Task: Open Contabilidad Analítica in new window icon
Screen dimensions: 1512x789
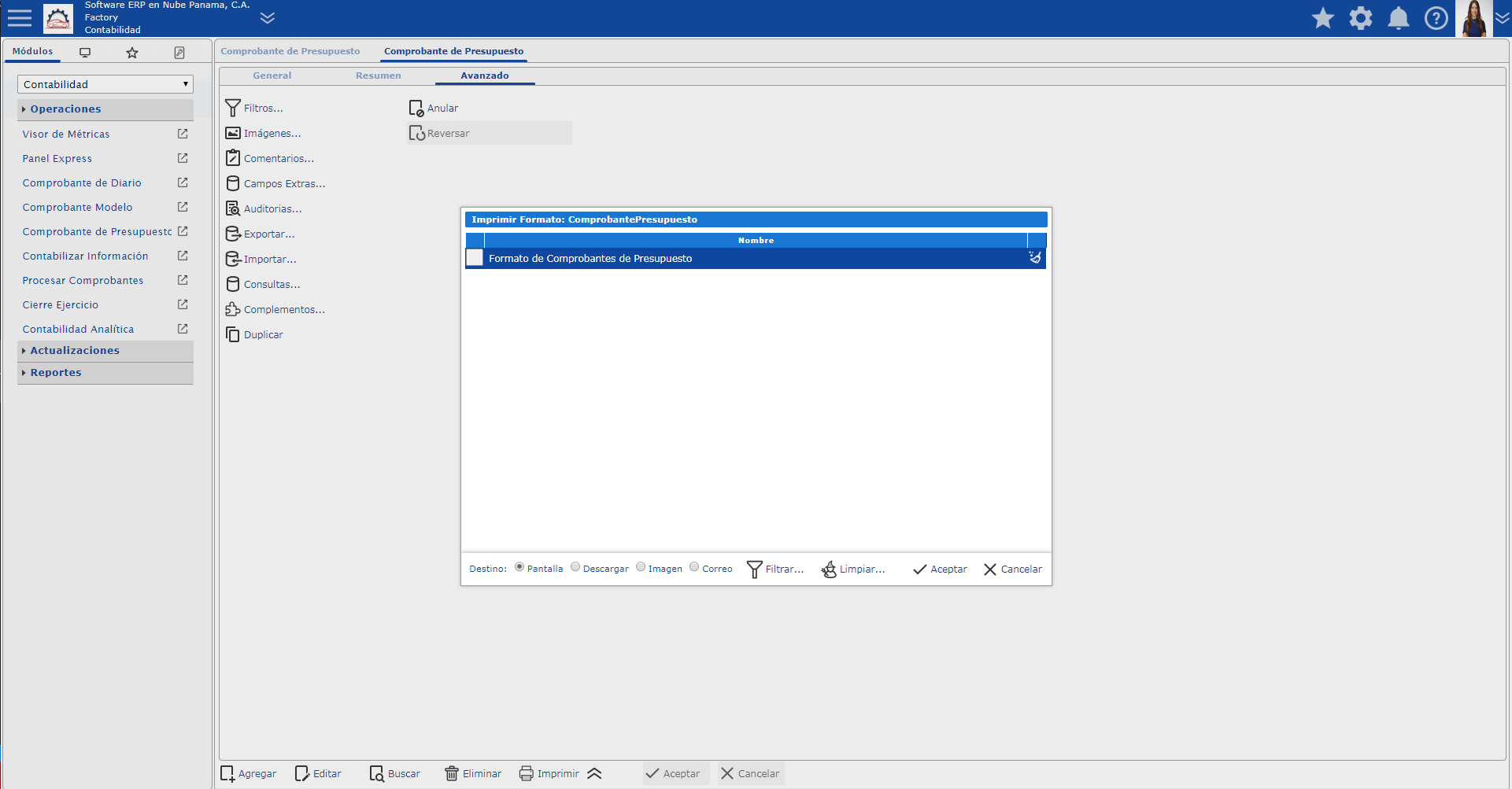Action: (183, 329)
